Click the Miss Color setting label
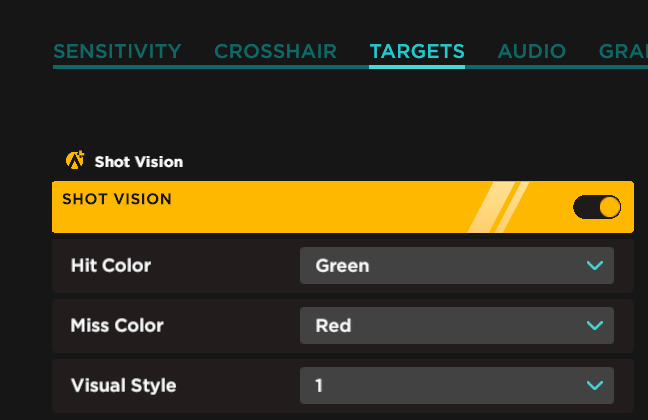Screen dimensions: 648x420 117,326
